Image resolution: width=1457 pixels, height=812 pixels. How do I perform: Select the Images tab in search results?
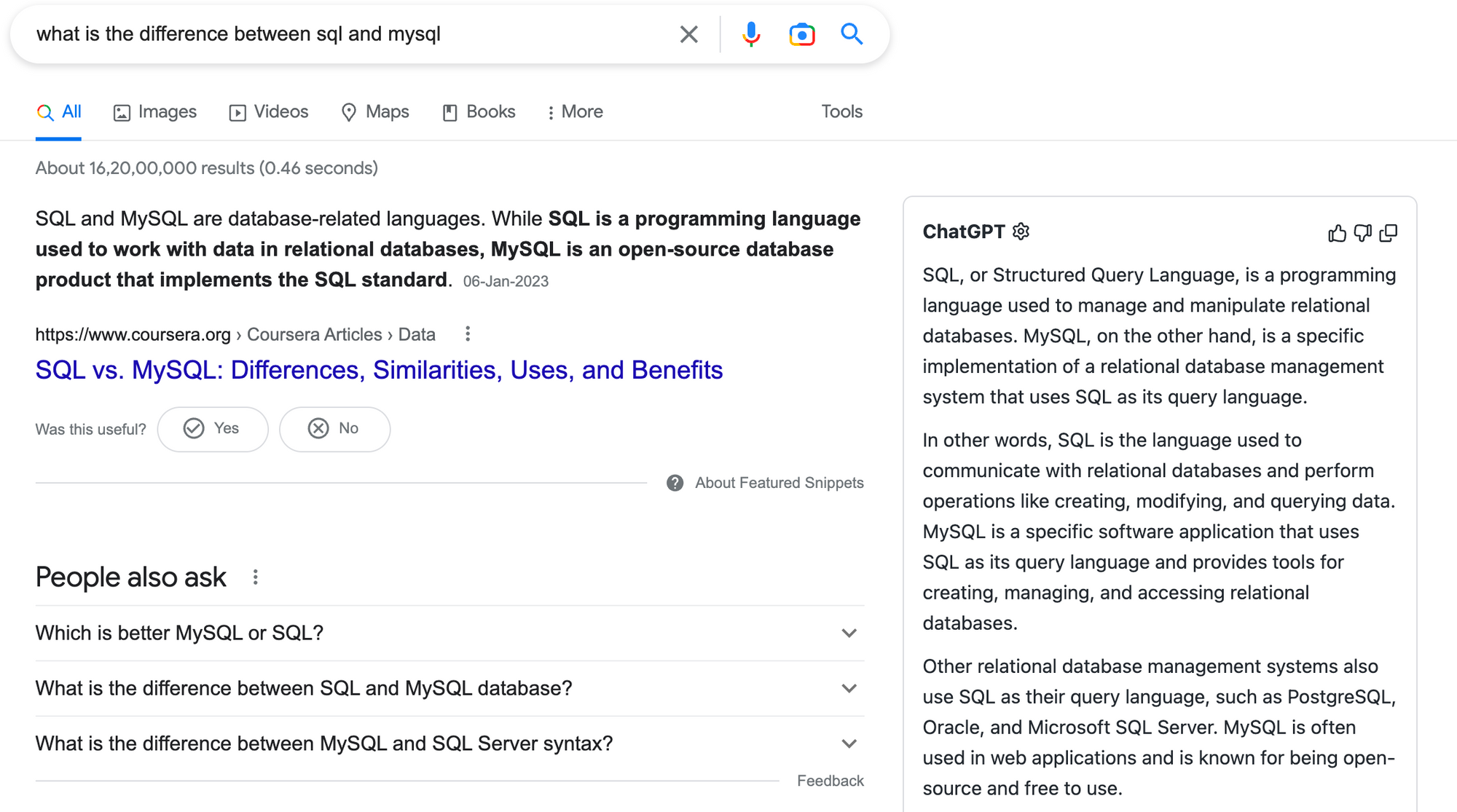[155, 112]
